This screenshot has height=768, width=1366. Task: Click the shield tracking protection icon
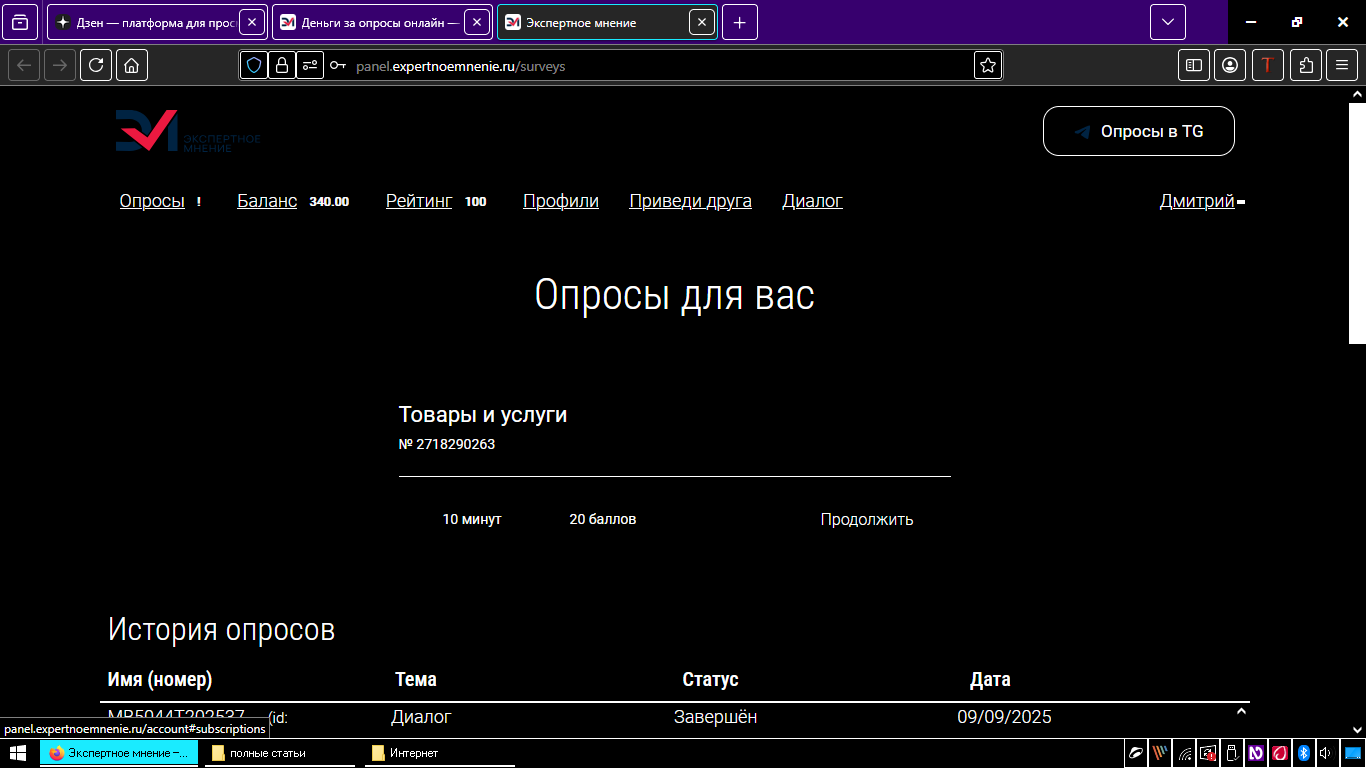tap(254, 65)
